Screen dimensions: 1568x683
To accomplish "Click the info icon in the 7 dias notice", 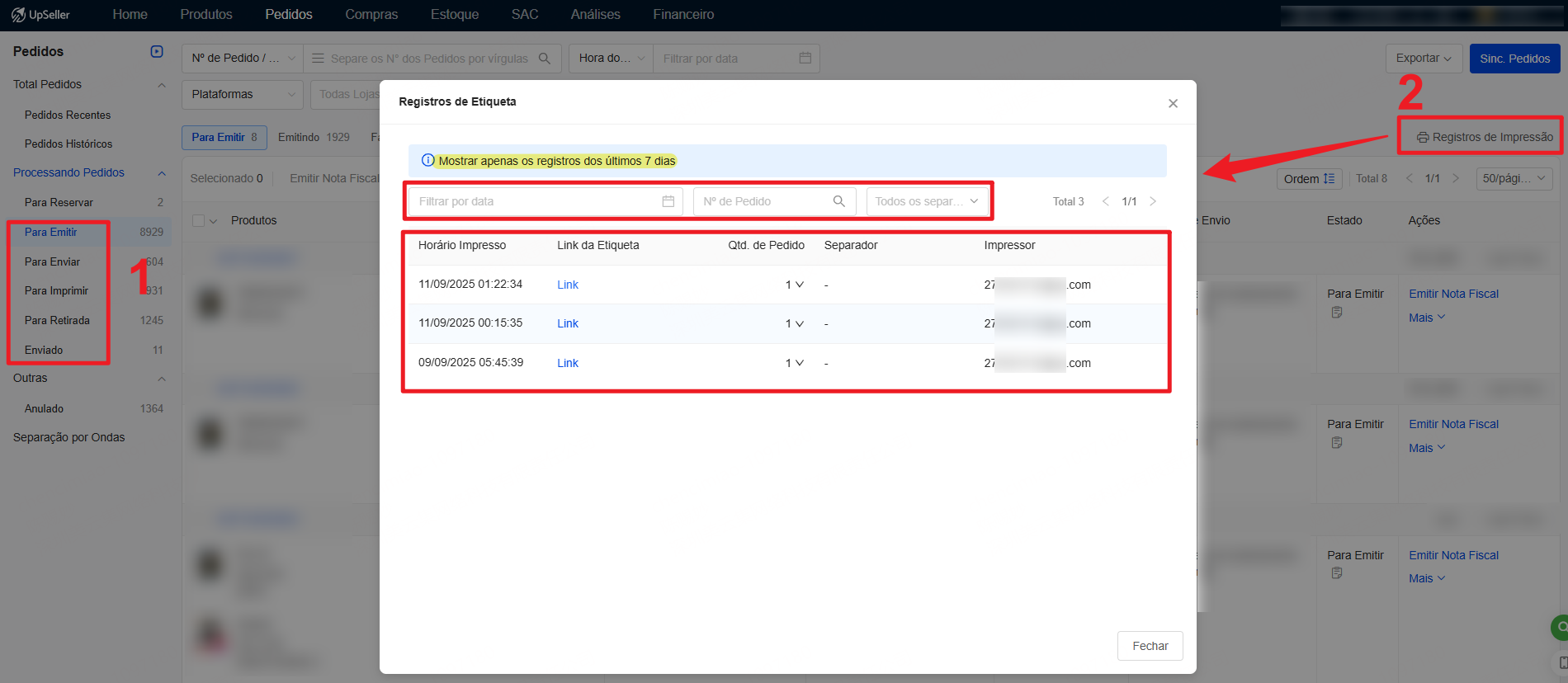I will point(427,161).
